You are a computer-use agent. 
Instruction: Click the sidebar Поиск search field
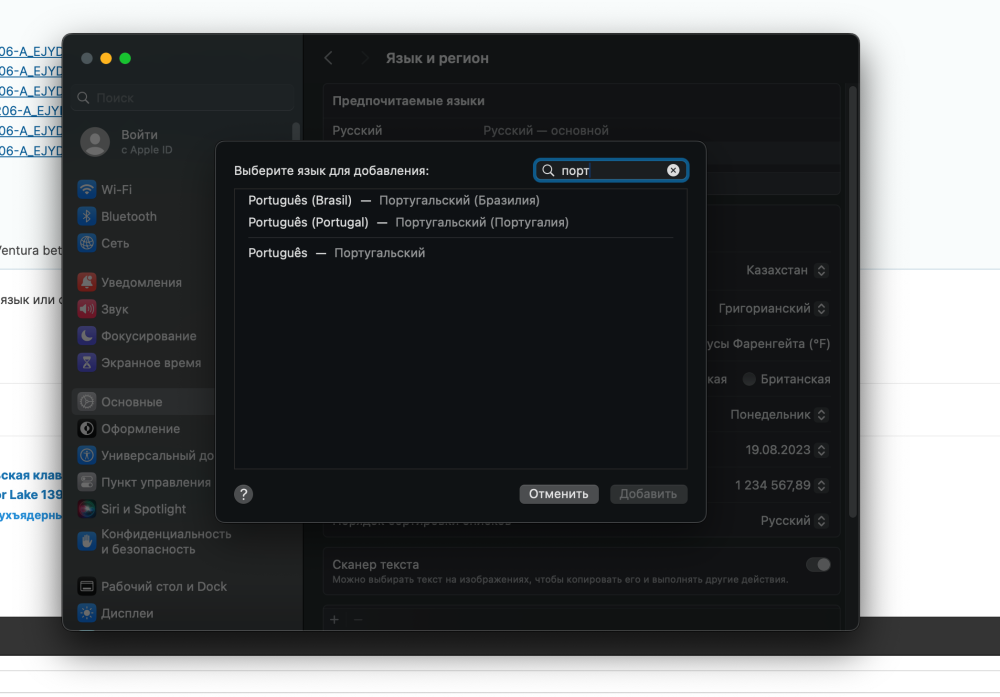183,98
